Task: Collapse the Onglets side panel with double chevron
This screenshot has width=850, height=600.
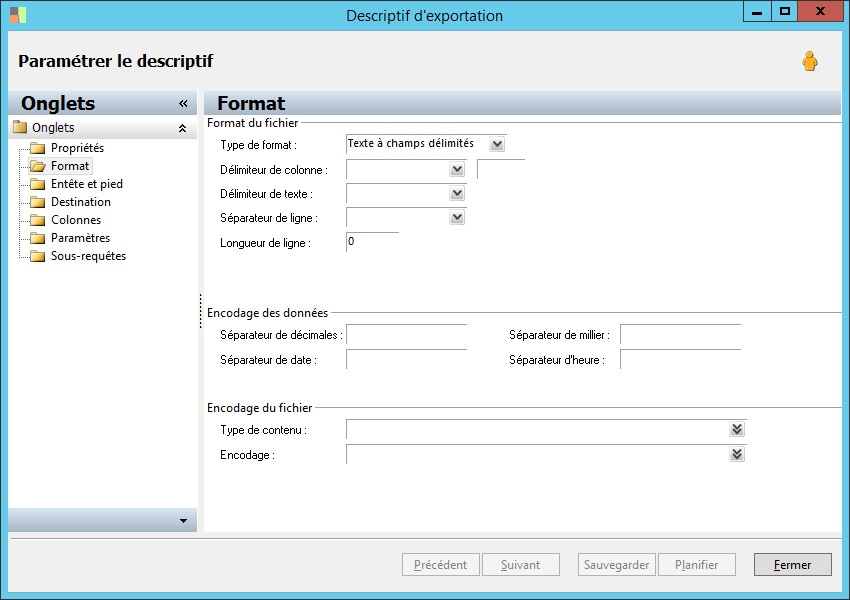Action: [183, 104]
